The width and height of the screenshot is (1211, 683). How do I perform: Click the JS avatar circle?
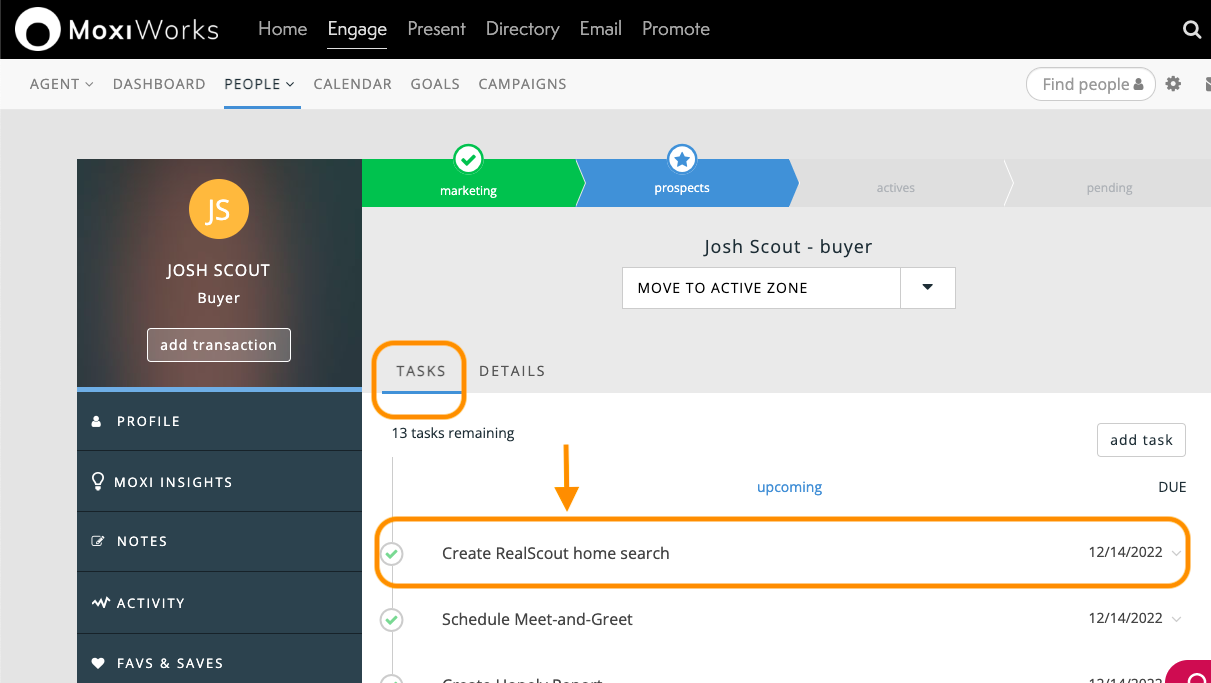click(x=218, y=210)
